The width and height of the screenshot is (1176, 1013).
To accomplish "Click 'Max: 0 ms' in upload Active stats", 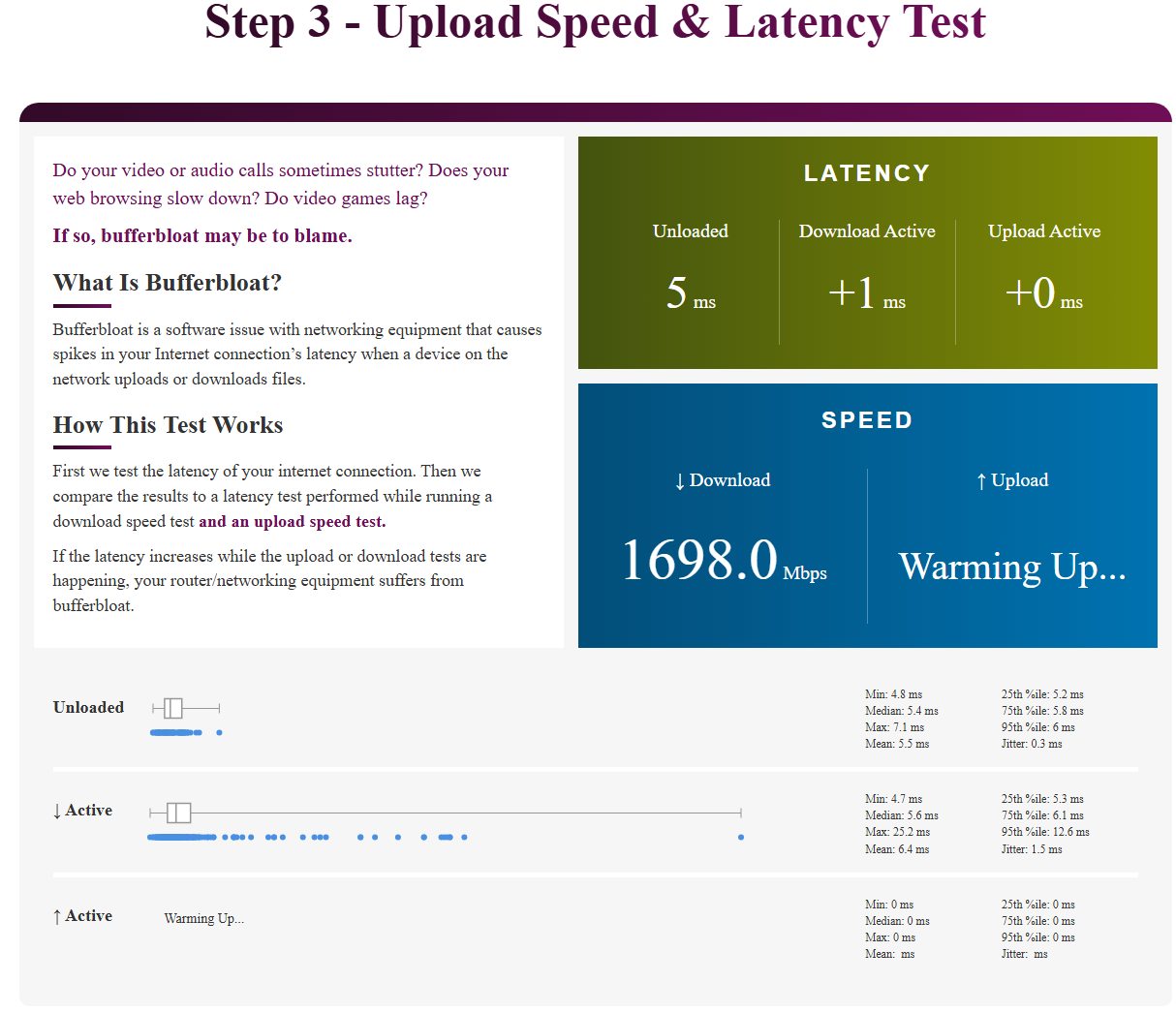I will click(x=890, y=937).
